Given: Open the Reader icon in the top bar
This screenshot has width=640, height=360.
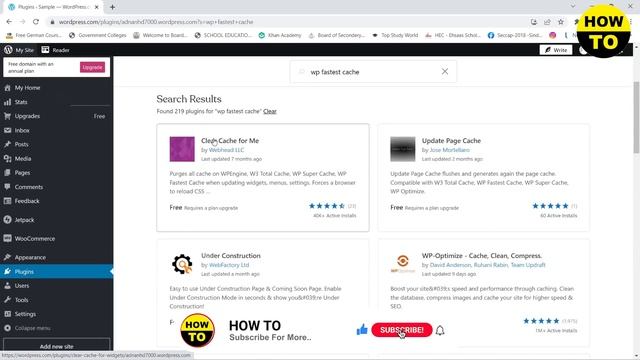Looking at the screenshot, I should pos(45,50).
